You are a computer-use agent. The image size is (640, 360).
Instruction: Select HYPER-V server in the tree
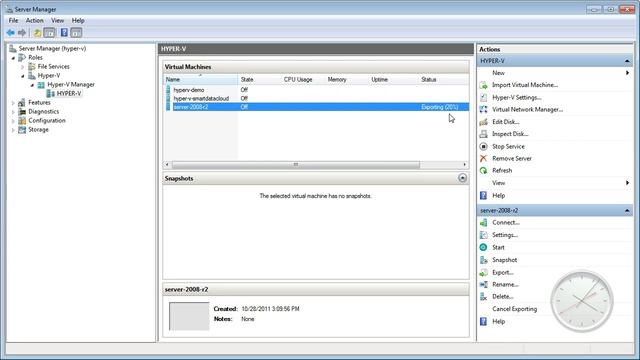[69, 93]
